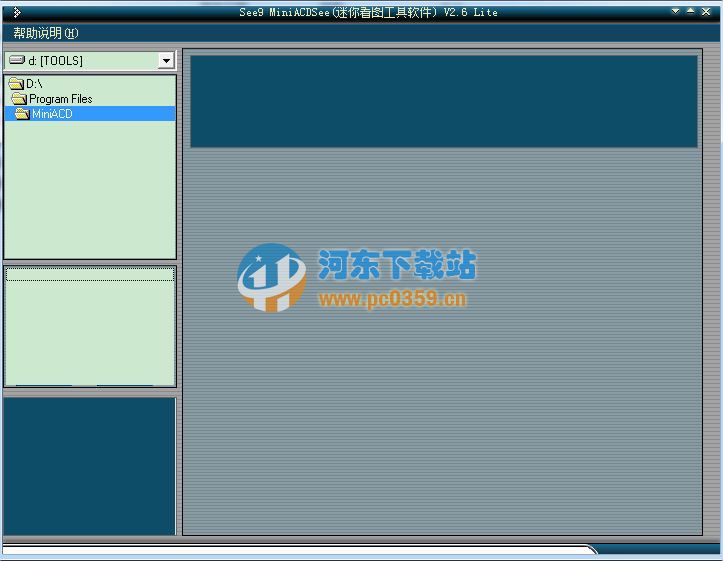The image size is (723, 561).
Task: Click the dark blue thumbnail strip panel
Action: pyautogui.click(x=444, y=101)
